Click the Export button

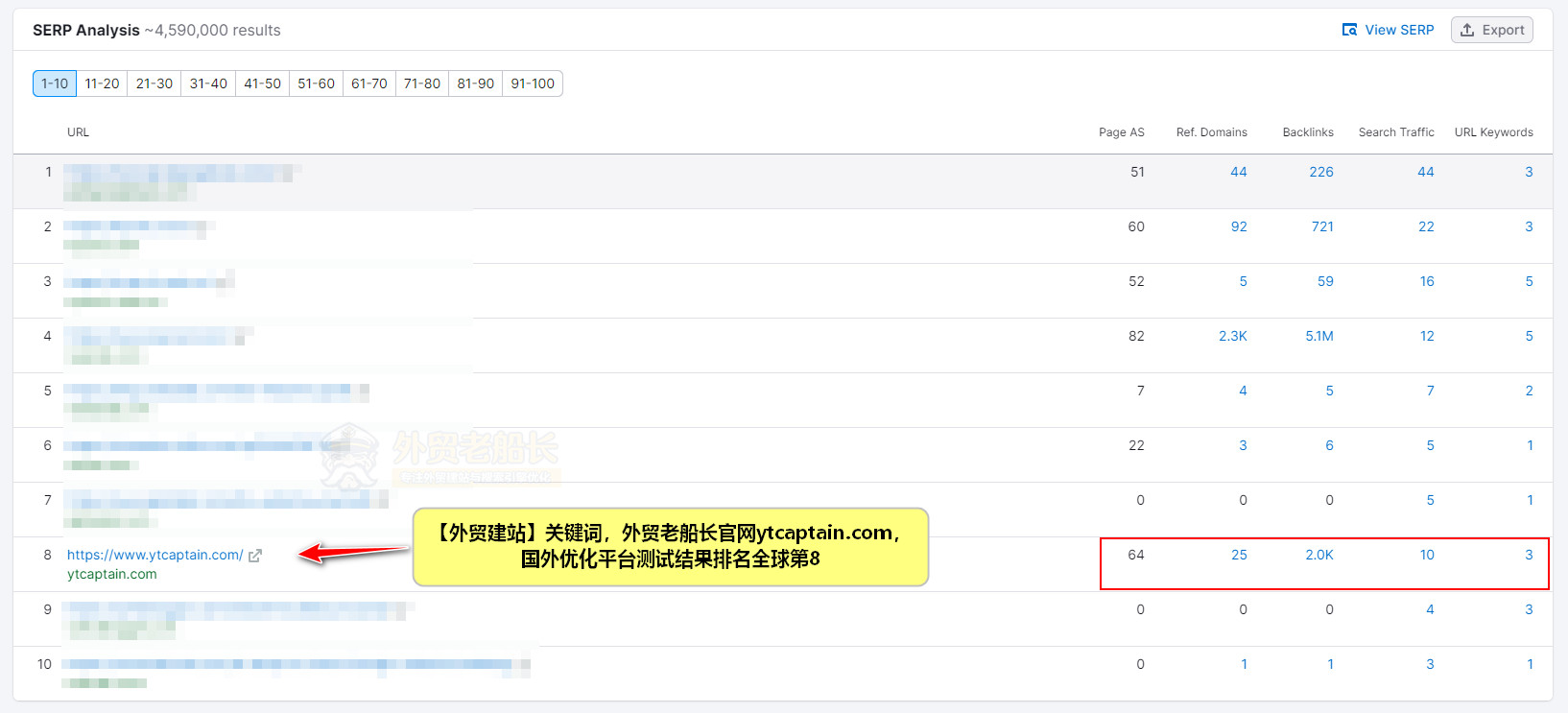point(1492,30)
